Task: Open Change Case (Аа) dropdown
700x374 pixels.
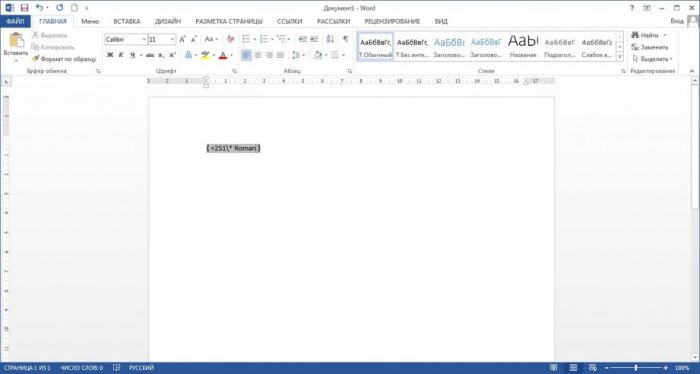Action: 211,39
